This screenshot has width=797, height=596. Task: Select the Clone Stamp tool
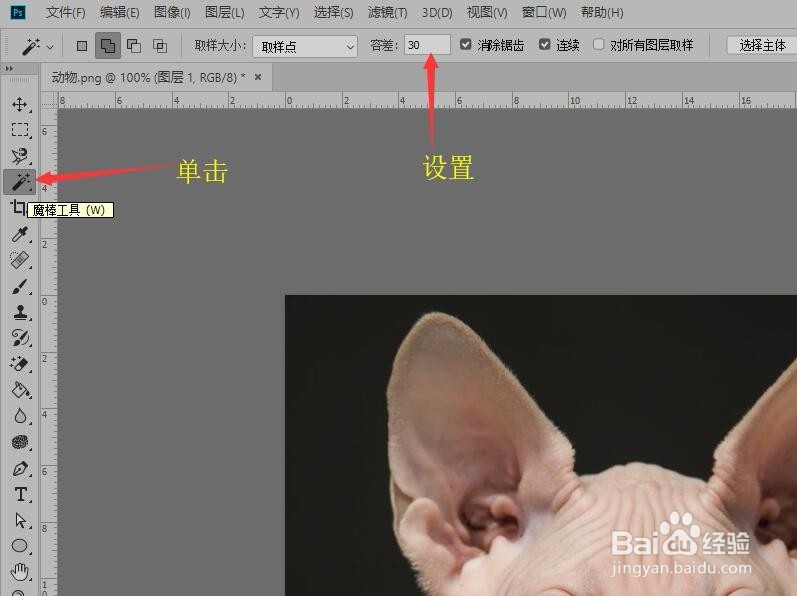click(20, 312)
